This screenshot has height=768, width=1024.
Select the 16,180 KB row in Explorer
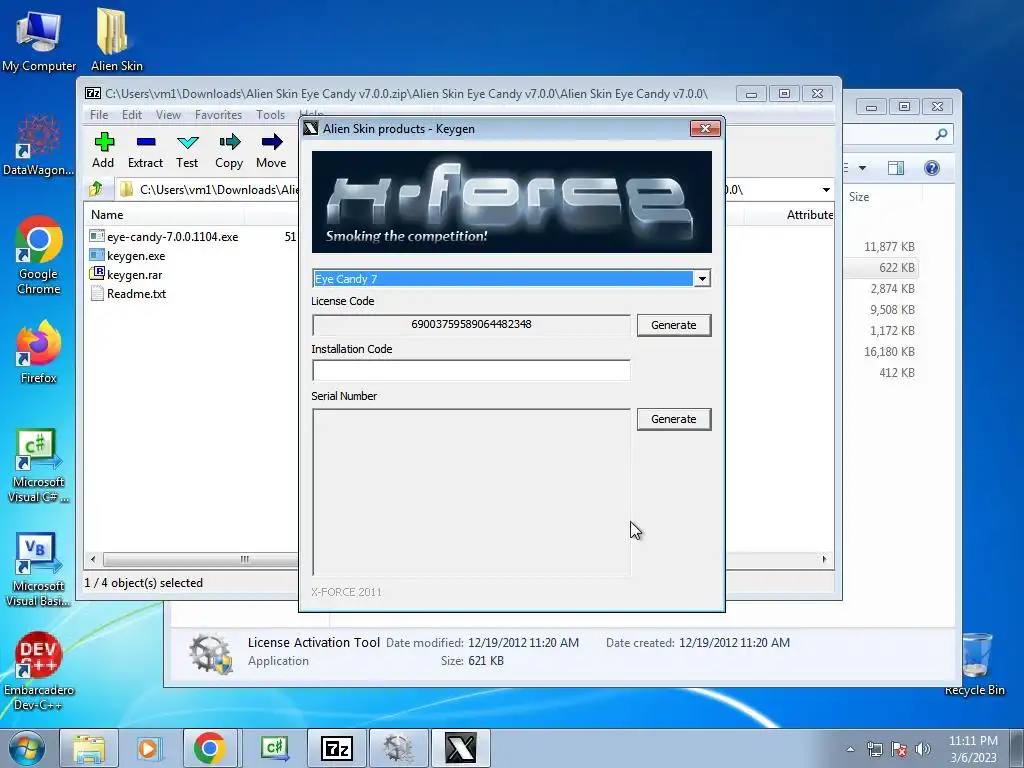(x=880, y=351)
